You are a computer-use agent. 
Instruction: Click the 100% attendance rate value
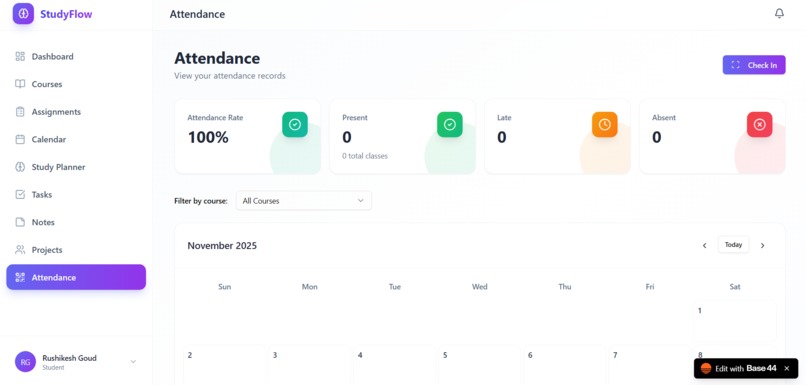[x=208, y=137]
